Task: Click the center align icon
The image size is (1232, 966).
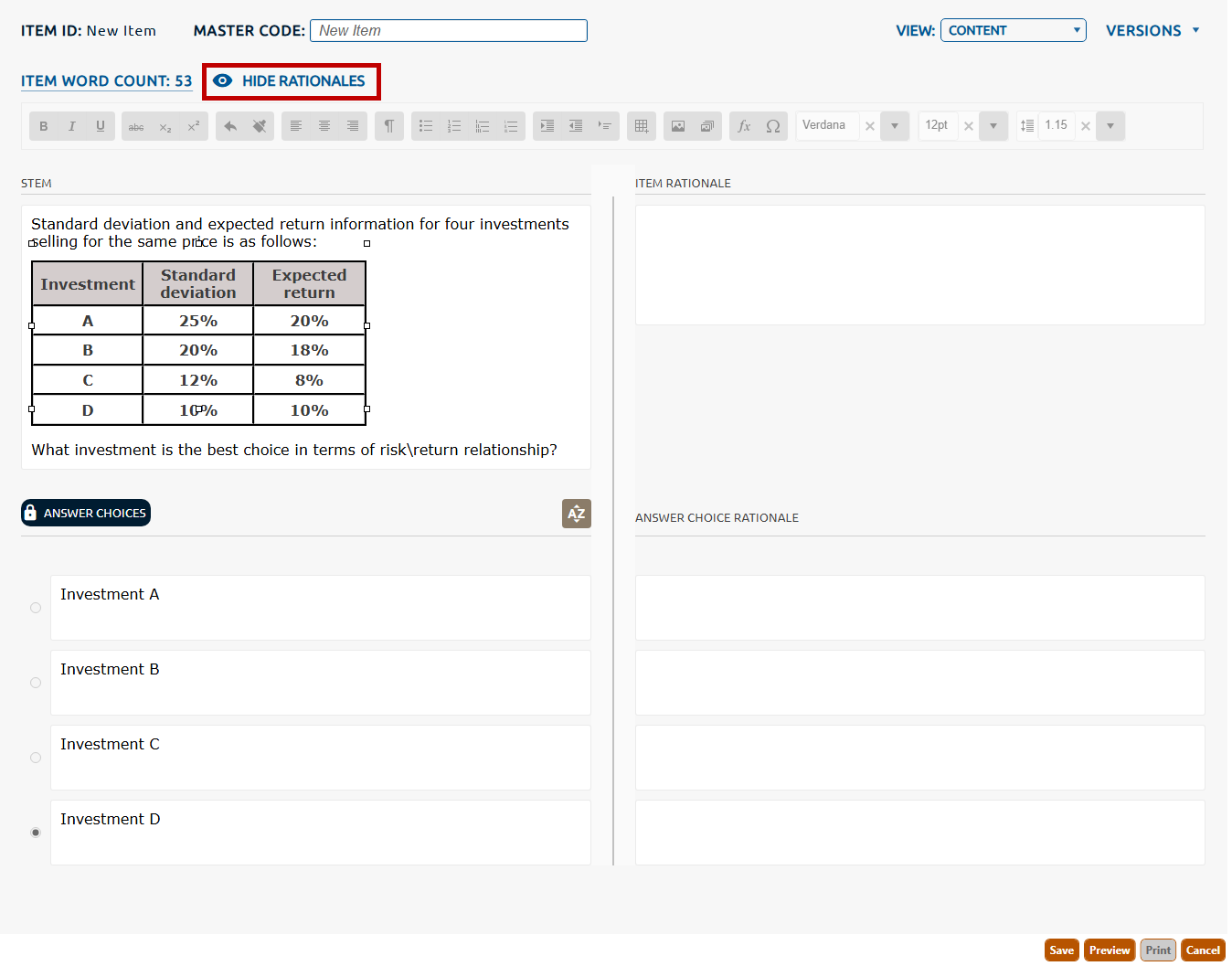Action: click(324, 126)
